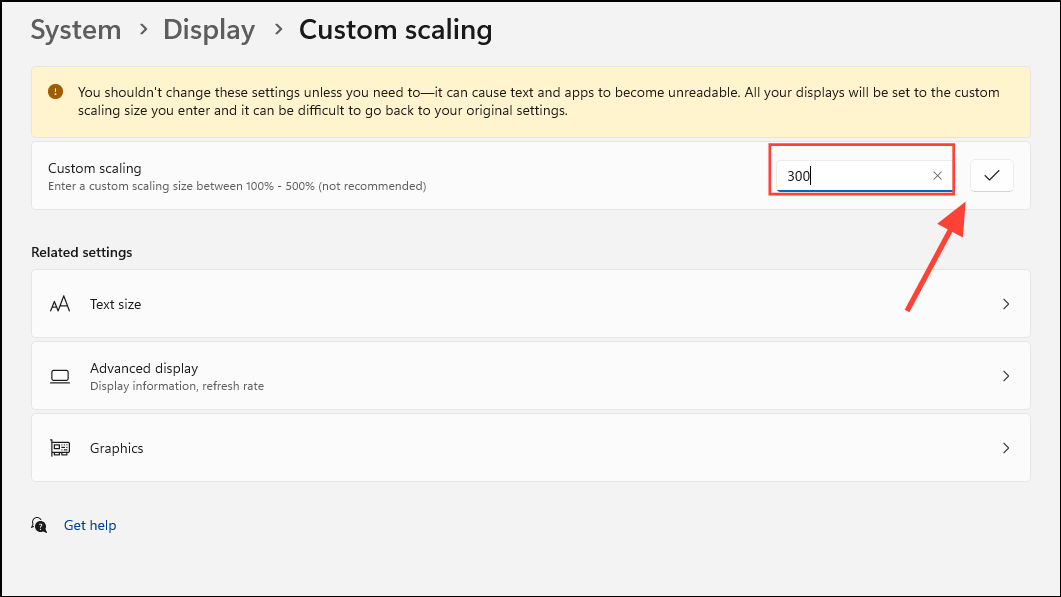The height and width of the screenshot is (597, 1061).
Task: Open Advanced display to view refresh rate
Action: [x=530, y=376]
